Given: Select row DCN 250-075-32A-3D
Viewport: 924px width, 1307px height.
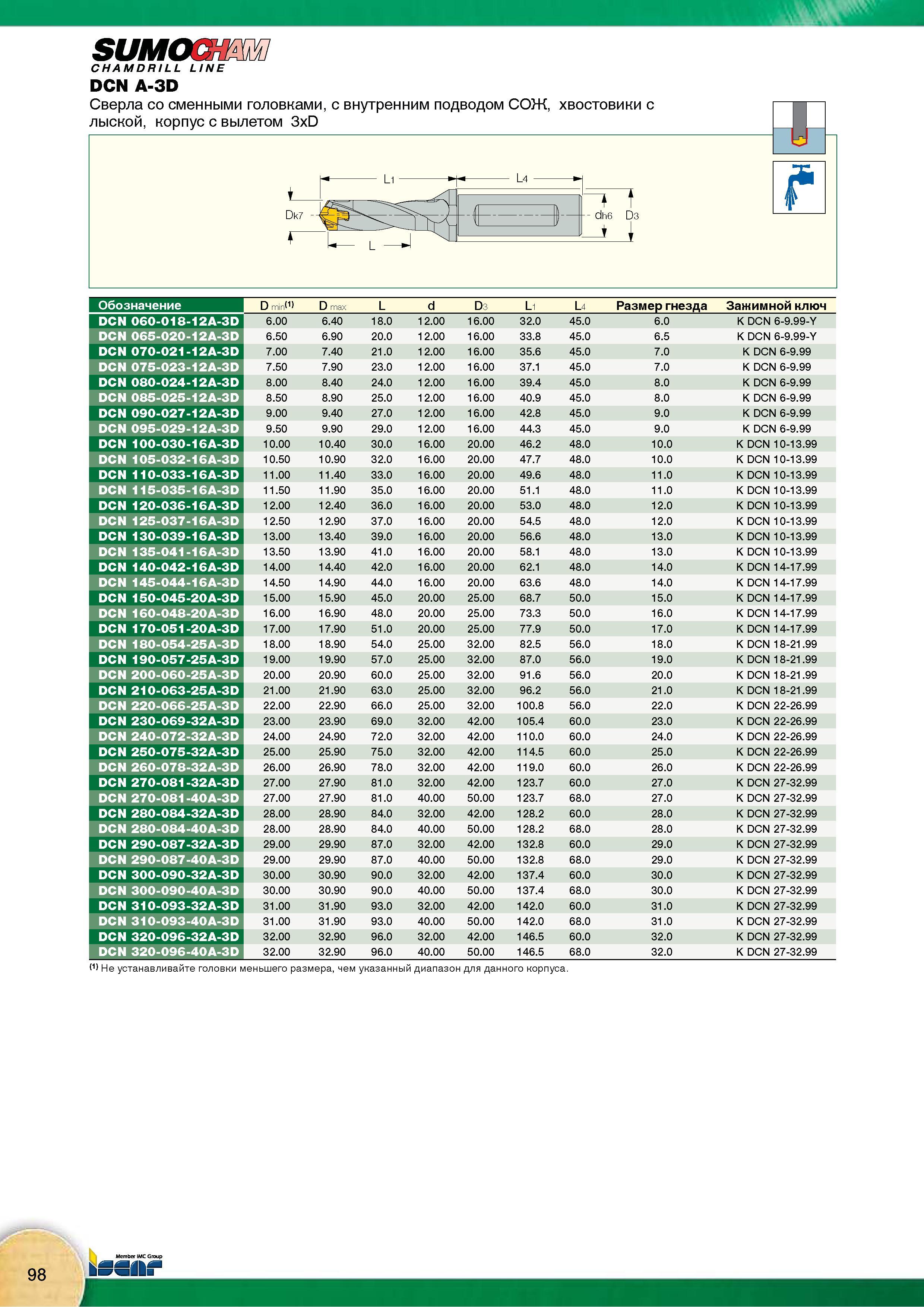Looking at the screenshot, I should [x=462, y=751].
